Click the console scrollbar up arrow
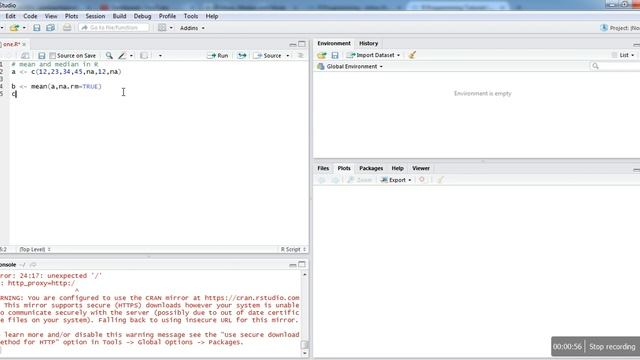640x360 pixels. [x=304, y=275]
